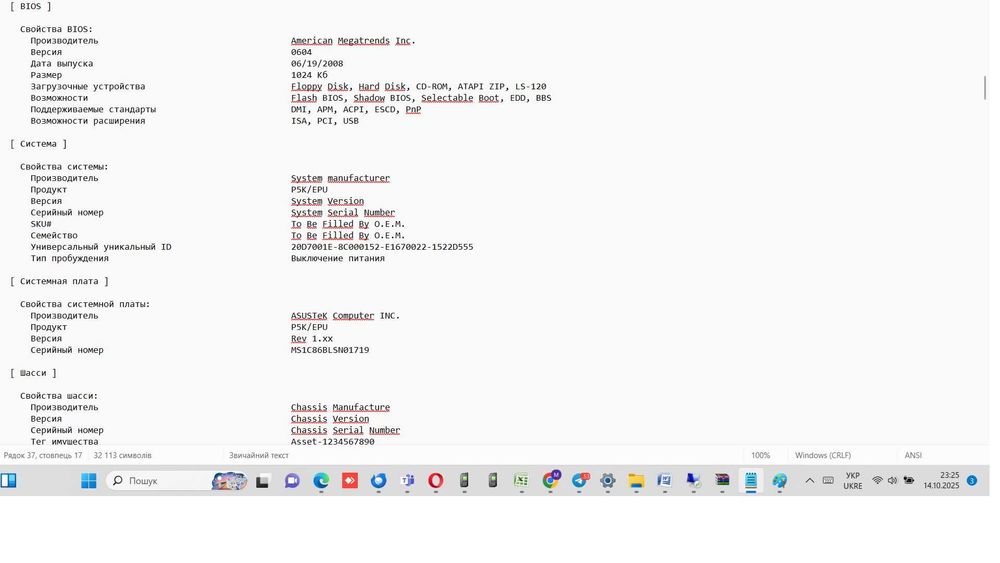Open Task View from the taskbar

262,481
